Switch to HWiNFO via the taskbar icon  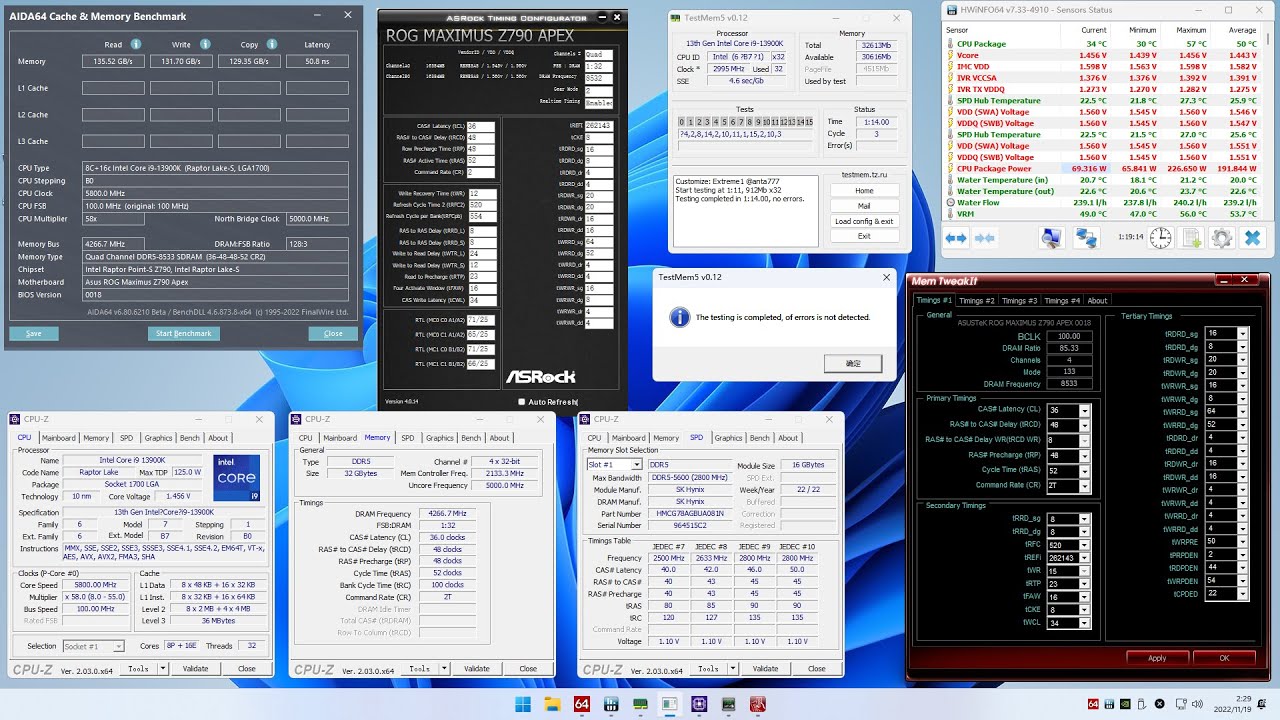611,704
